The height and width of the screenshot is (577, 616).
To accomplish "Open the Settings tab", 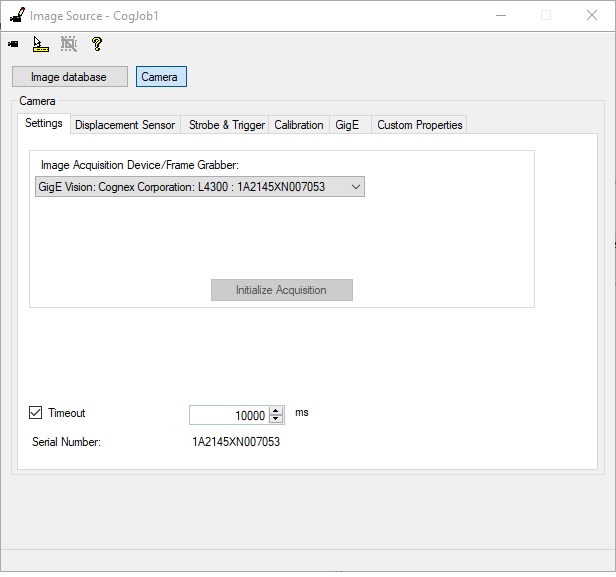I will click(x=44, y=123).
